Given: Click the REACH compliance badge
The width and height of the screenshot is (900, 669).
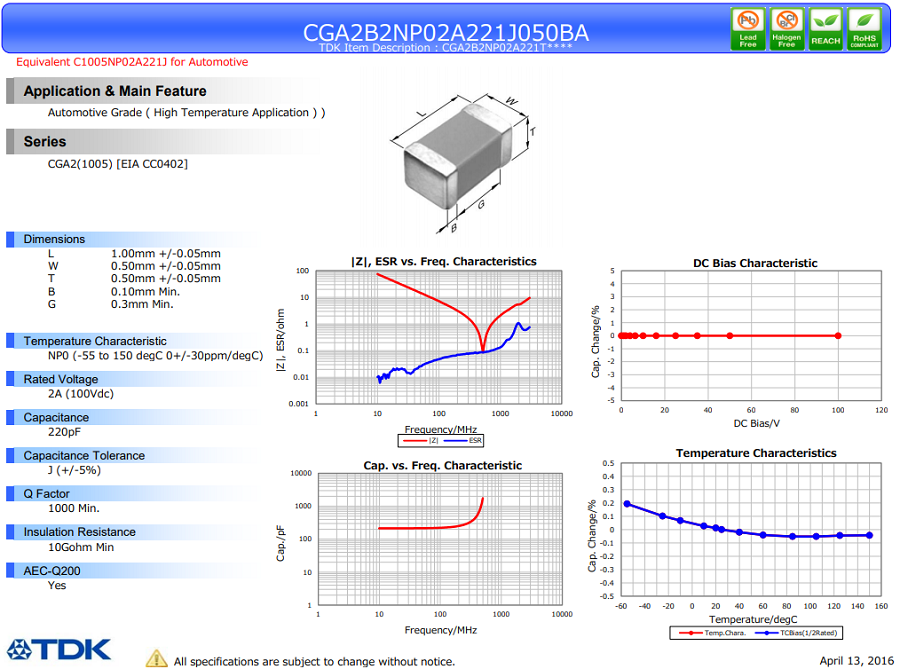Looking at the screenshot, I should coord(825,29).
